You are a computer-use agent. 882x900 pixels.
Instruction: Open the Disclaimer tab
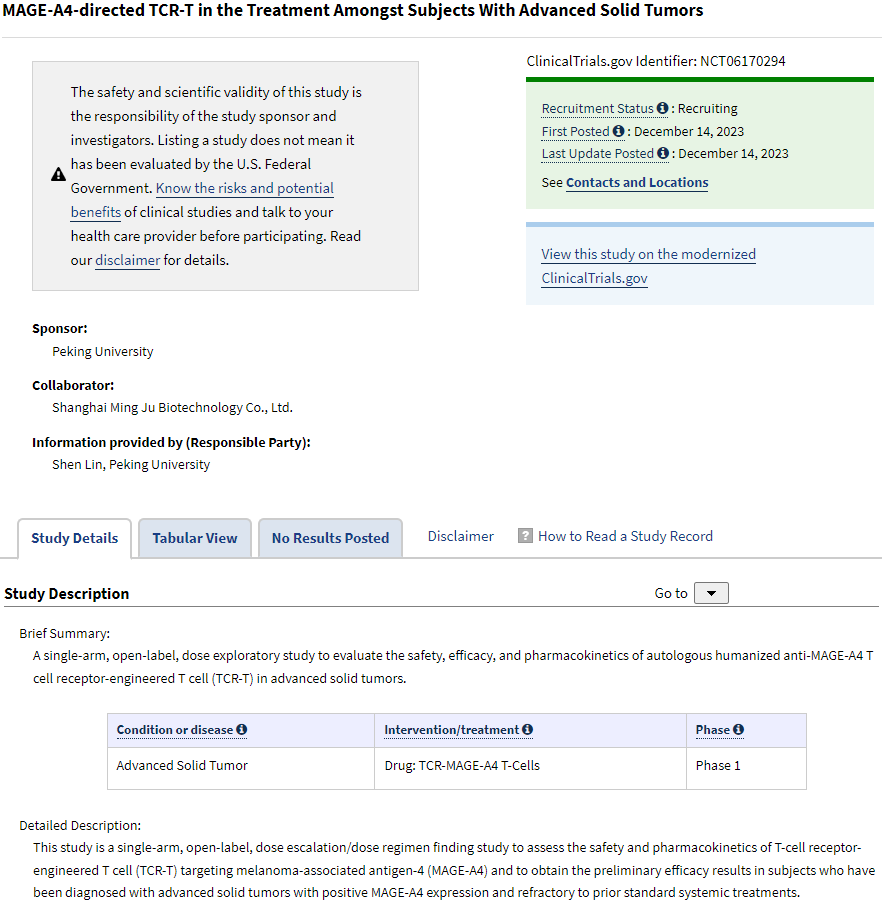point(460,535)
